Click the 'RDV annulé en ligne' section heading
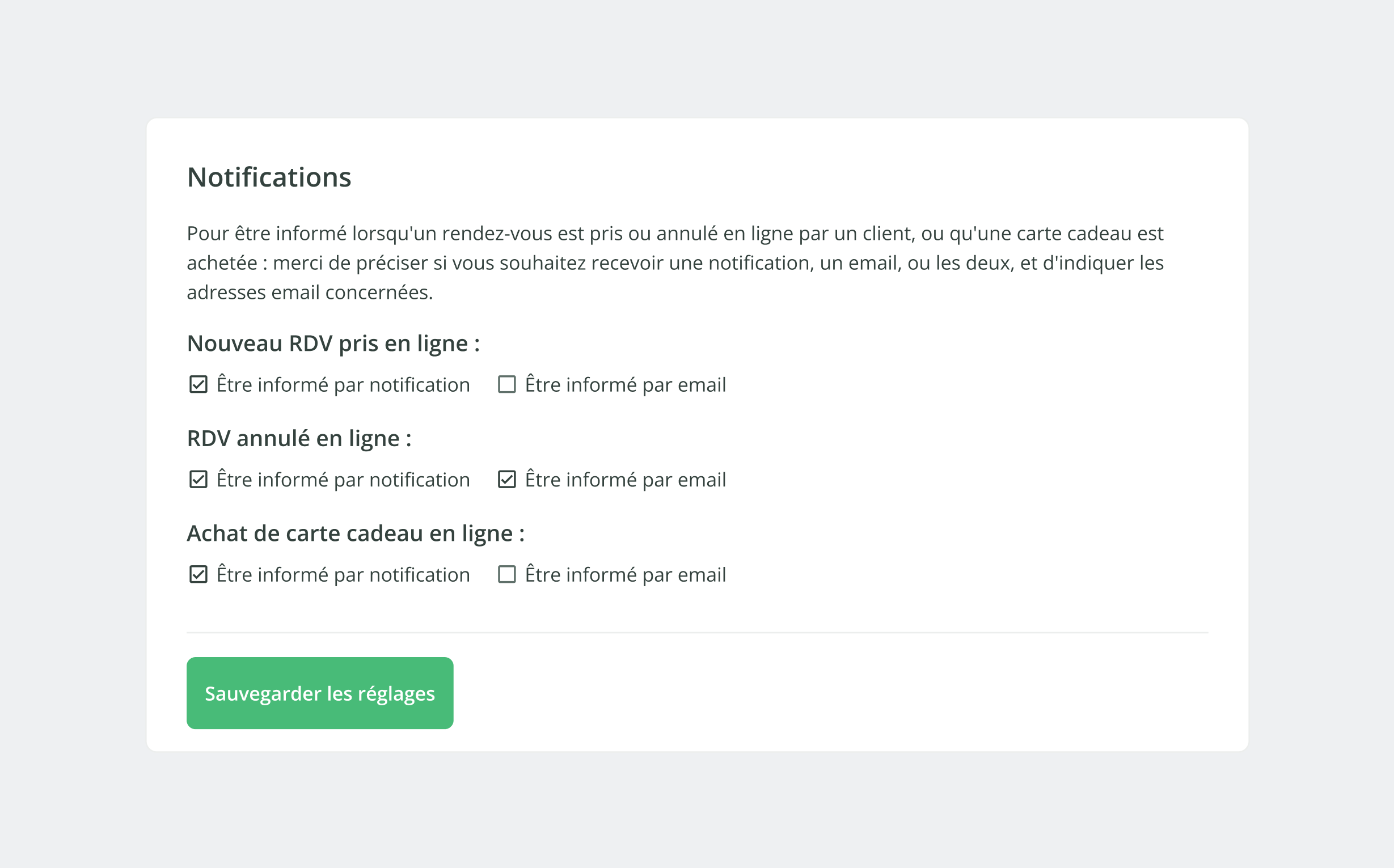The width and height of the screenshot is (1394, 868). (x=299, y=439)
